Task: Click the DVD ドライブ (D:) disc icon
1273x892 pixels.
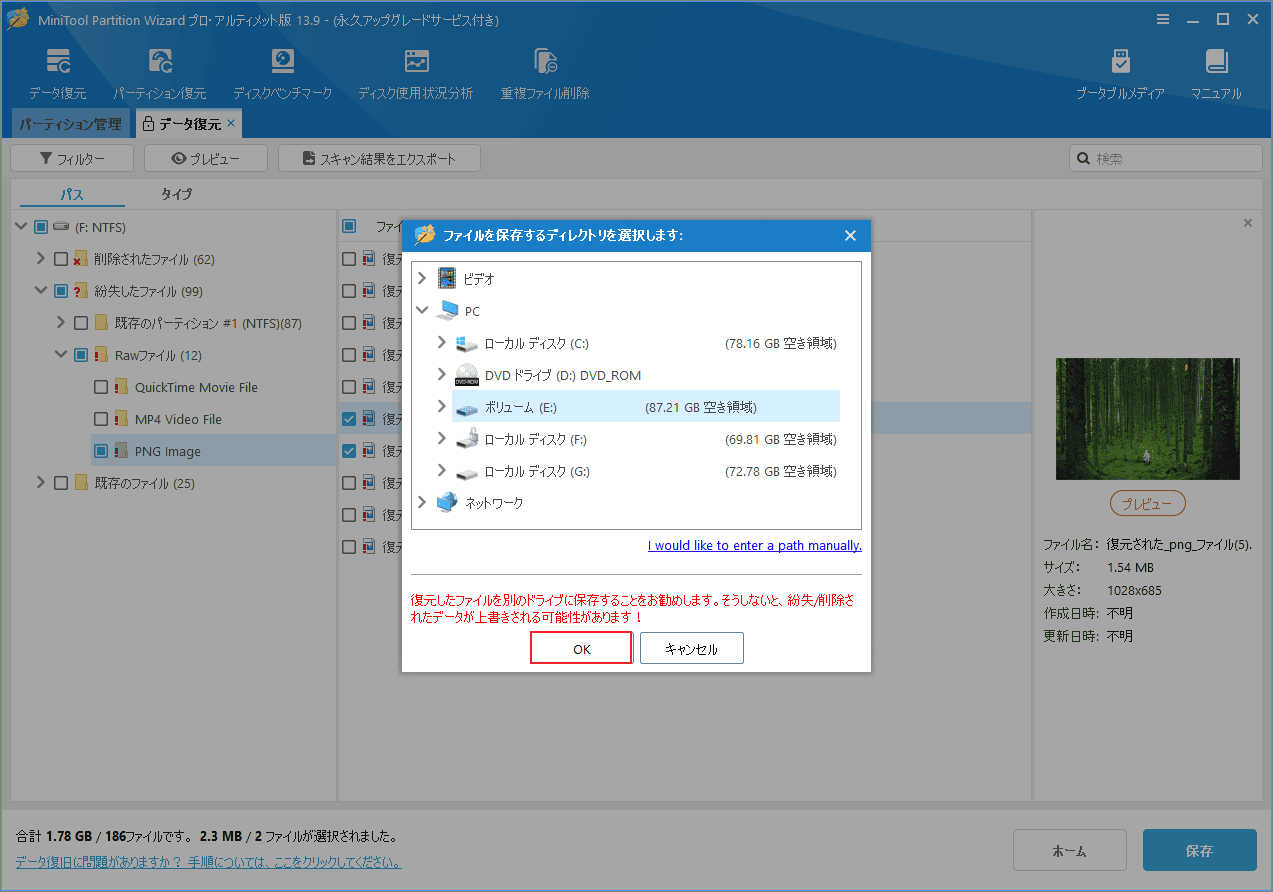Action: coord(466,375)
